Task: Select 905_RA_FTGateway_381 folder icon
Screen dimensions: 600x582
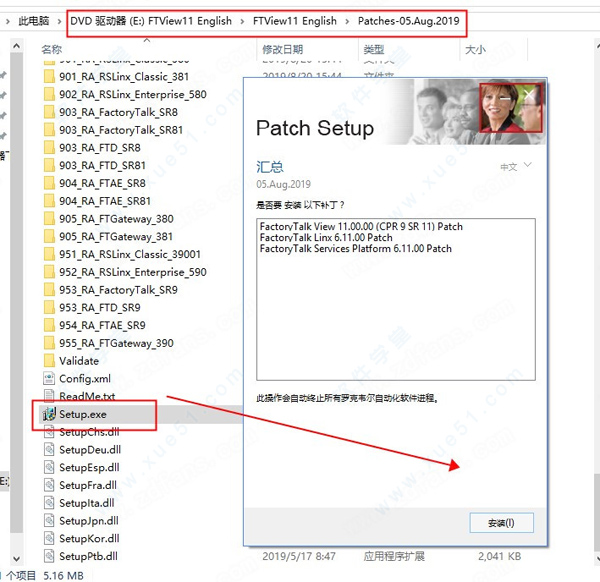Action: point(49,236)
